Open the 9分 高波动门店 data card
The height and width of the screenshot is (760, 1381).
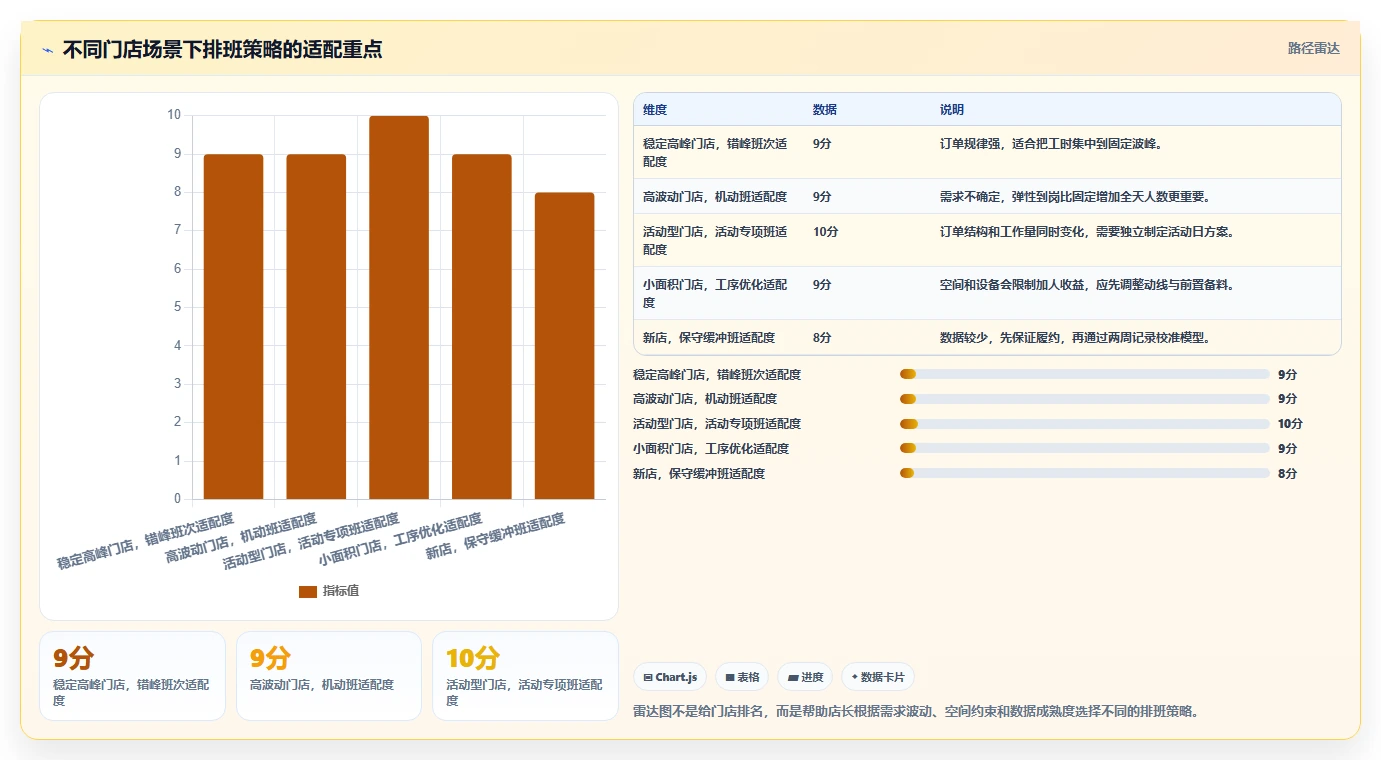[x=329, y=676]
